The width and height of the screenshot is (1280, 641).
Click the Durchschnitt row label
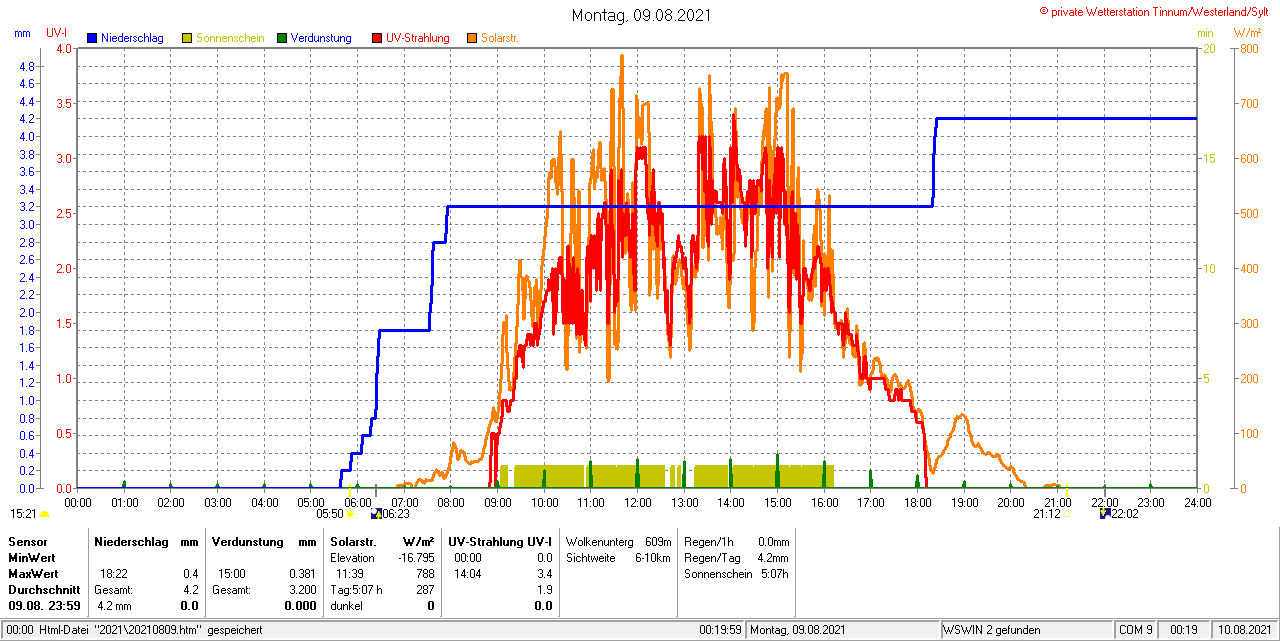[44, 590]
